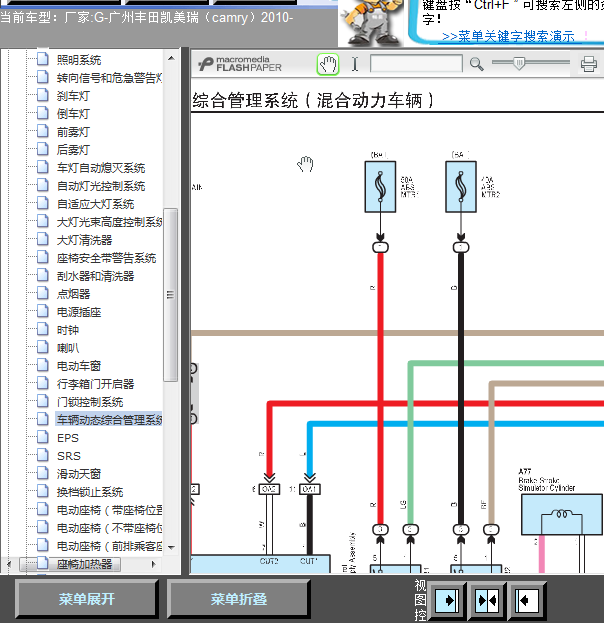Screen dimensions: 604x623
Task: Click the 40A ABS MTR2 fuse symbol
Action: pyautogui.click(x=461, y=186)
